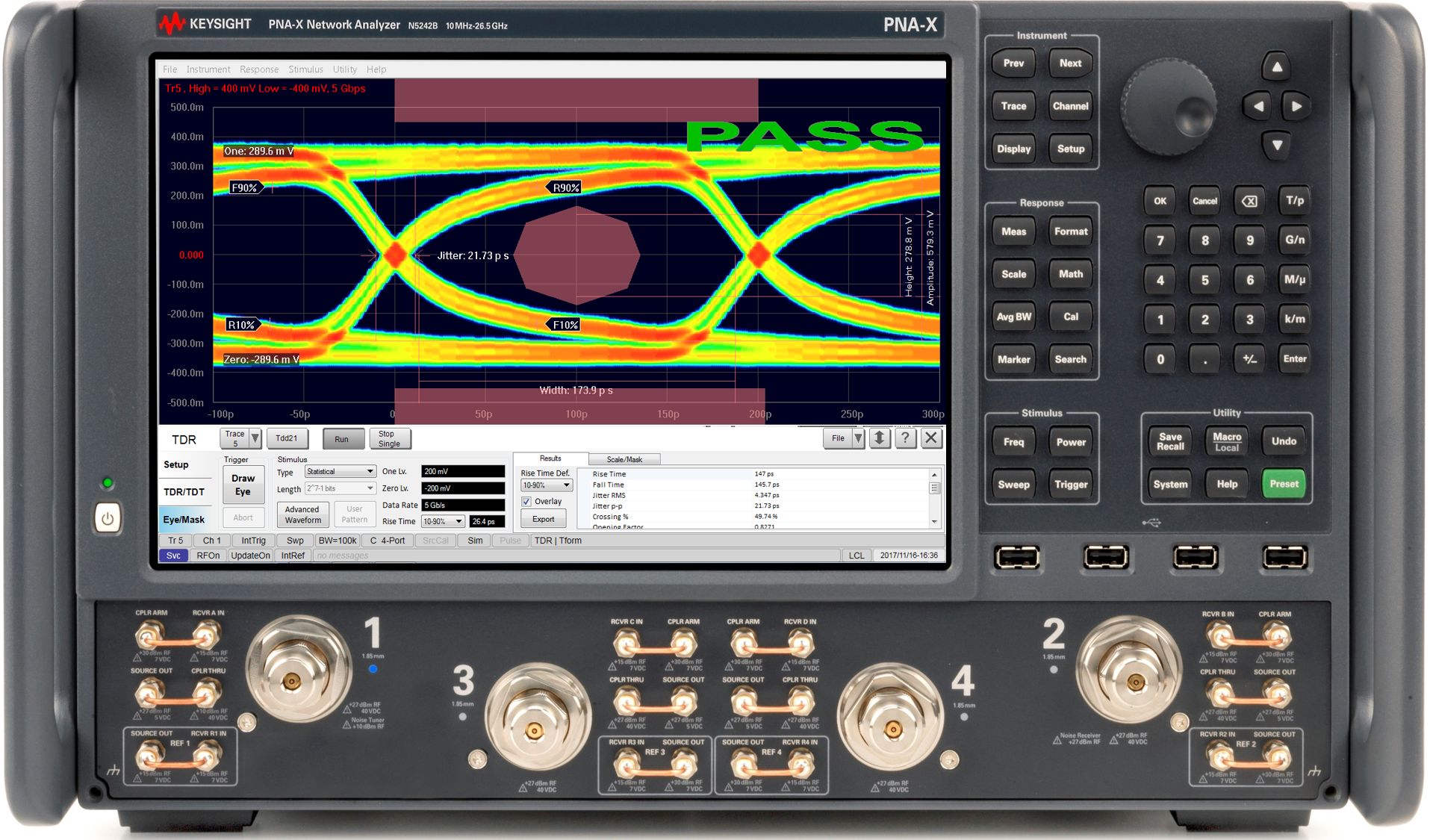
Task: Toggle RFOn in the status bar
Action: (208, 556)
